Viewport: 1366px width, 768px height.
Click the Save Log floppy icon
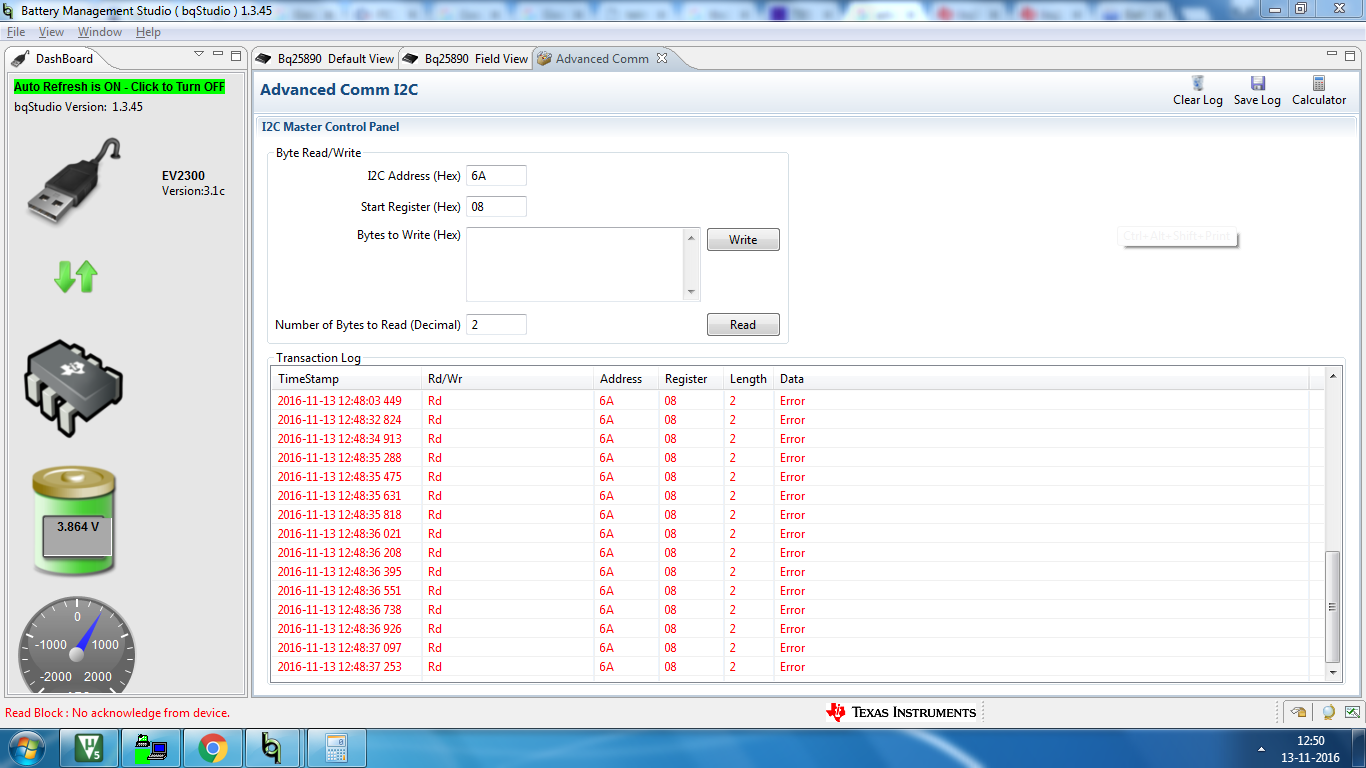pos(1257,83)
